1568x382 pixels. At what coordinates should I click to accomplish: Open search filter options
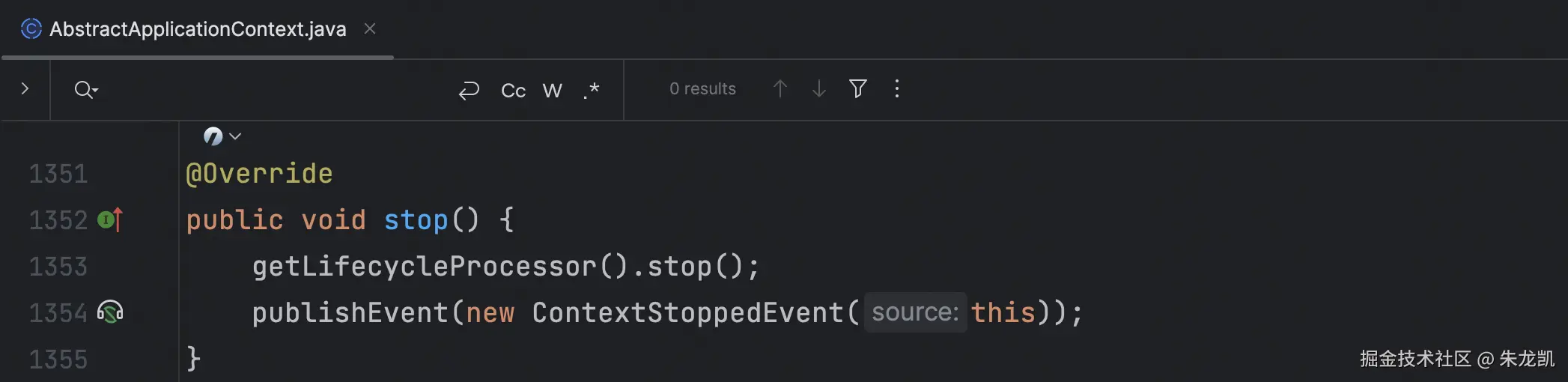tap(858, 89)
